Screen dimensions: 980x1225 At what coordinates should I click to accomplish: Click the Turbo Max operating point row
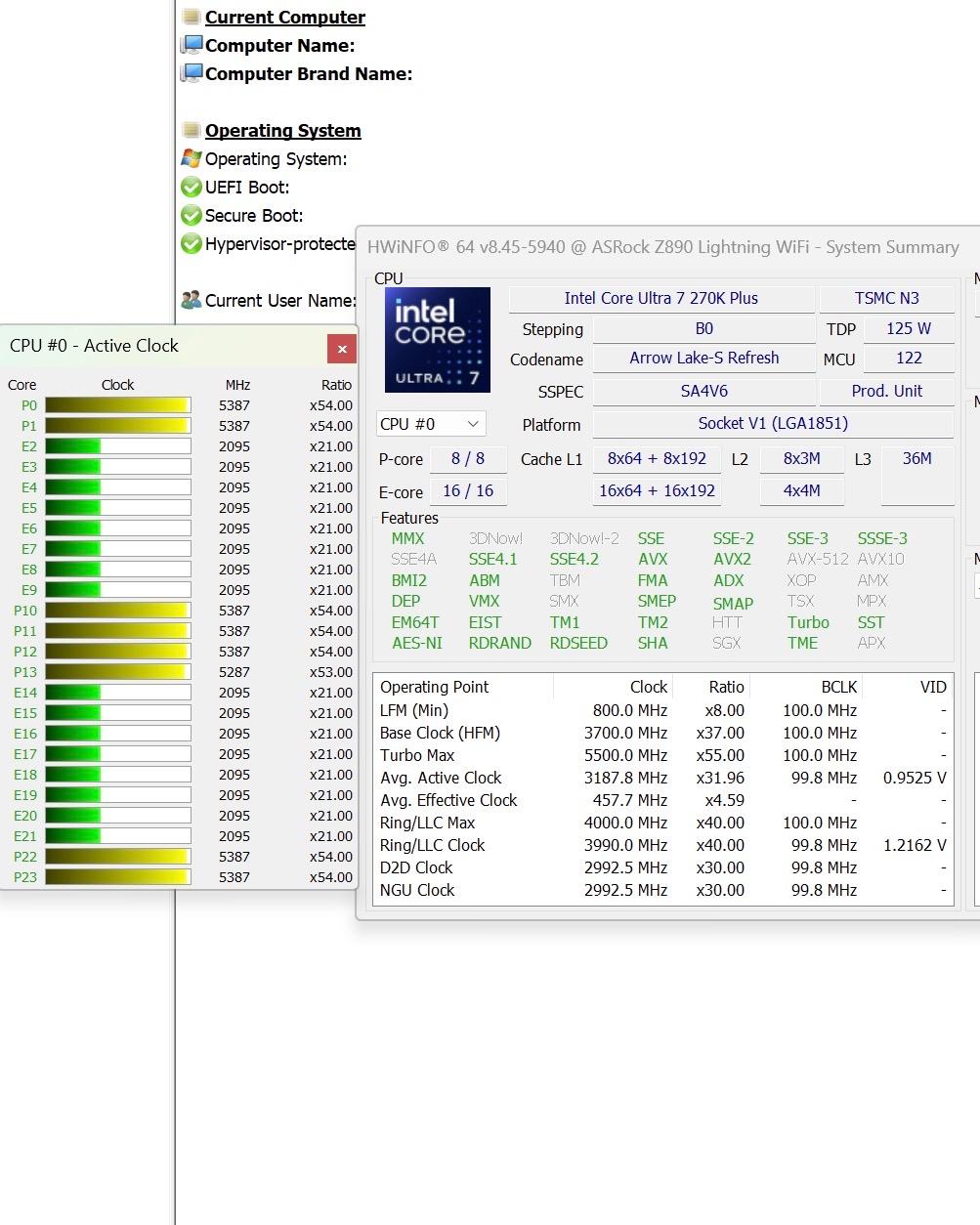(x=663, y=756)
